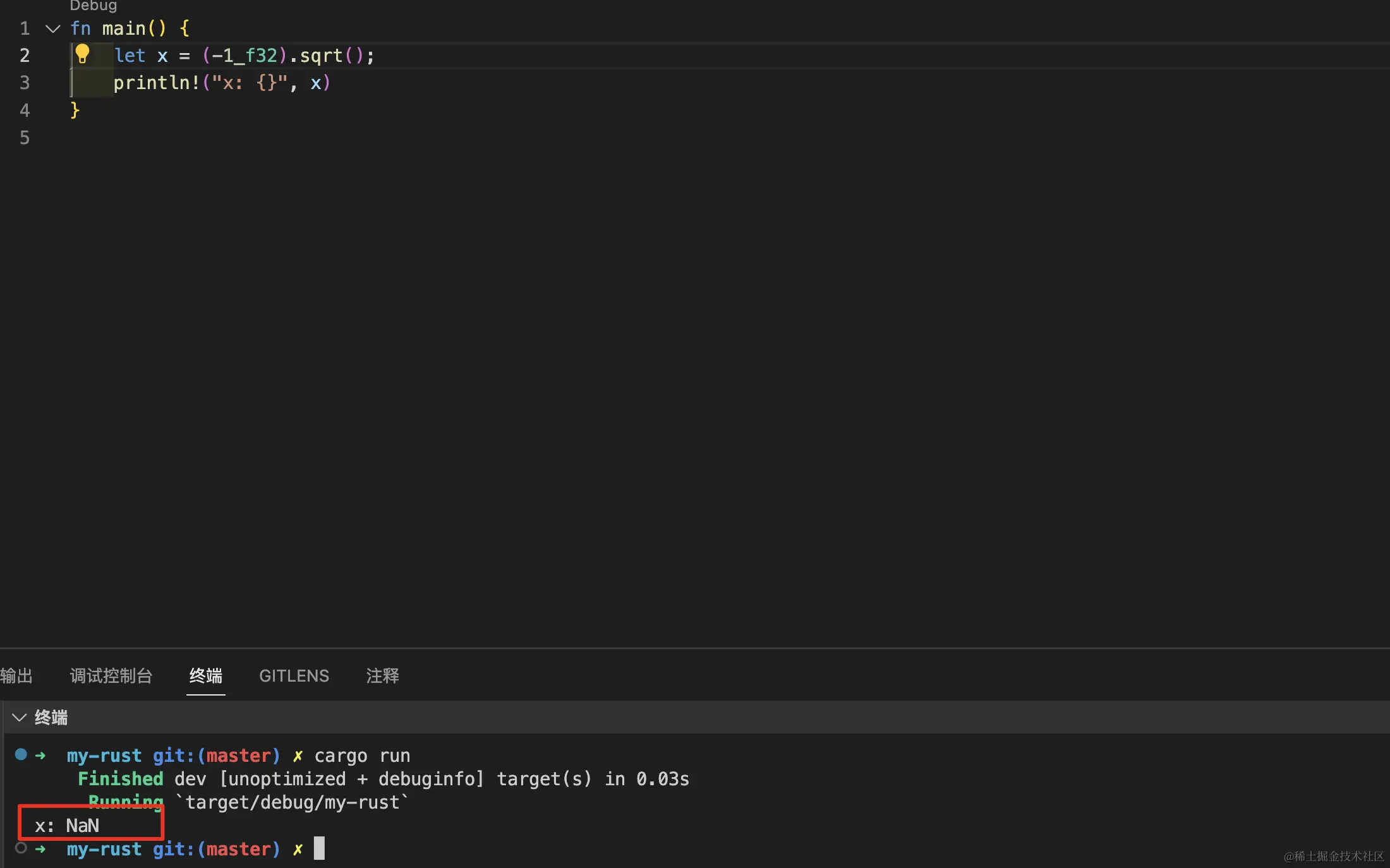Click the blue command decoration dot beside cargo run

pos(21,754)
